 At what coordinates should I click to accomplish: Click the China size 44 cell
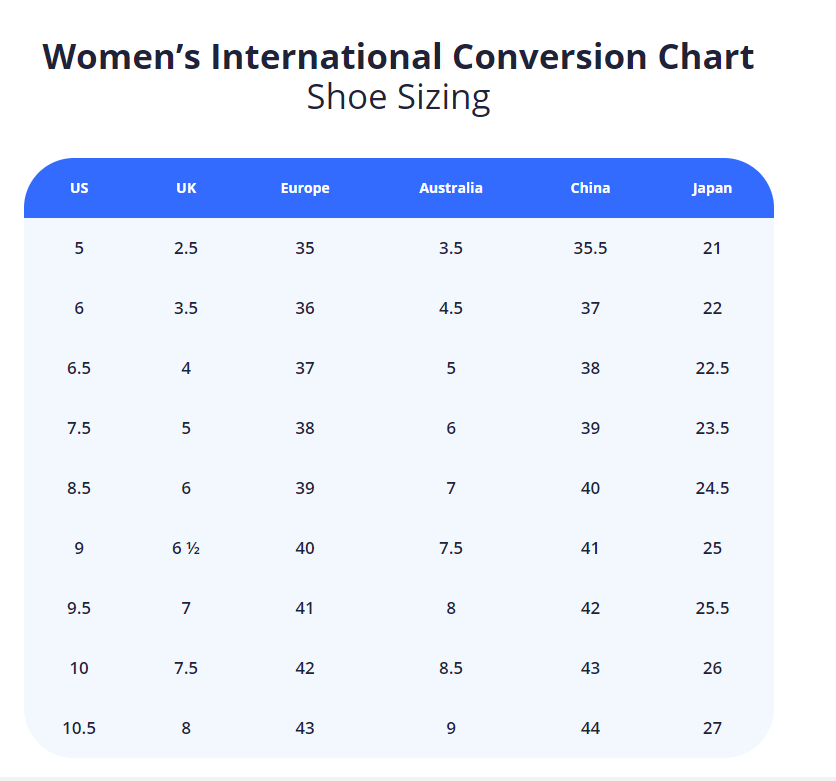(590, 728)
